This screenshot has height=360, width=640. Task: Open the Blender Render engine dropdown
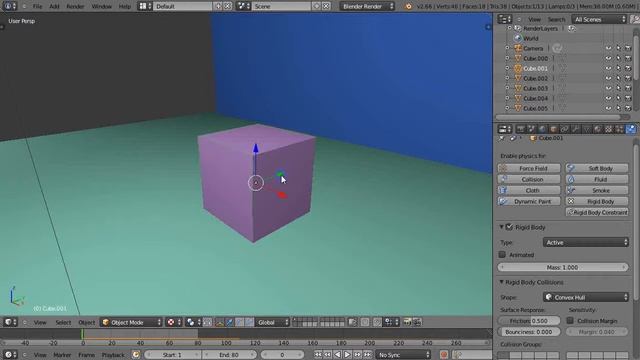(x=367, y=6)
